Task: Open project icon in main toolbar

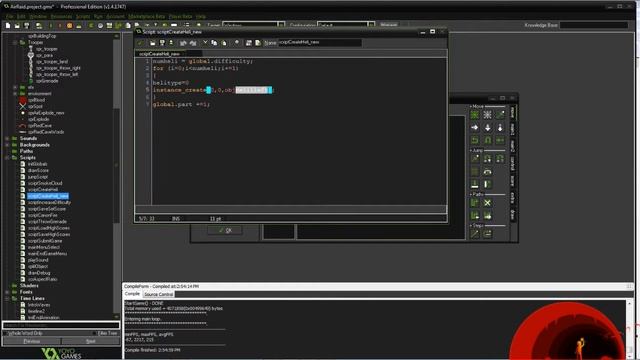Action: point(17,25)
